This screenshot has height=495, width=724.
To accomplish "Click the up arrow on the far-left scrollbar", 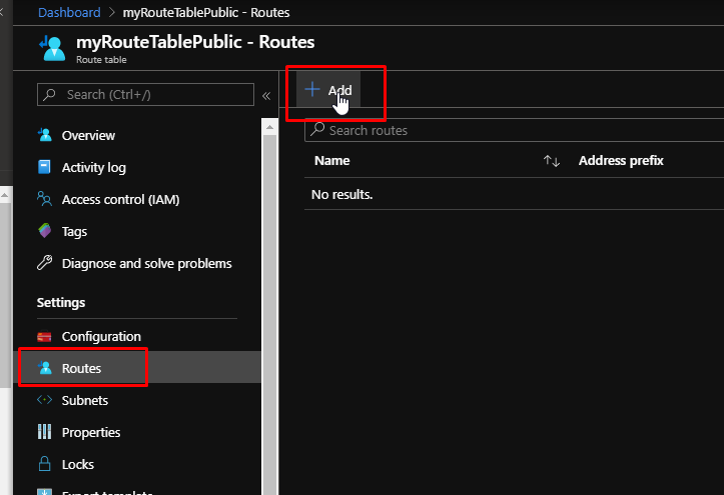I will pyautogui.click(x=5, y=196).
